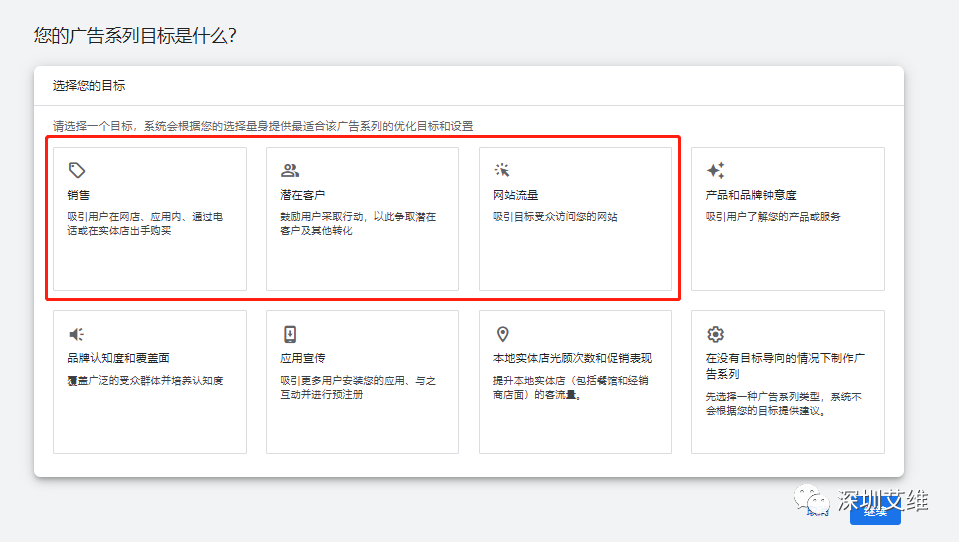The height and width of the screenshot is (542, 959).
Task: Click the gear icon for no-goal campaign
Action: click(715, 334)
